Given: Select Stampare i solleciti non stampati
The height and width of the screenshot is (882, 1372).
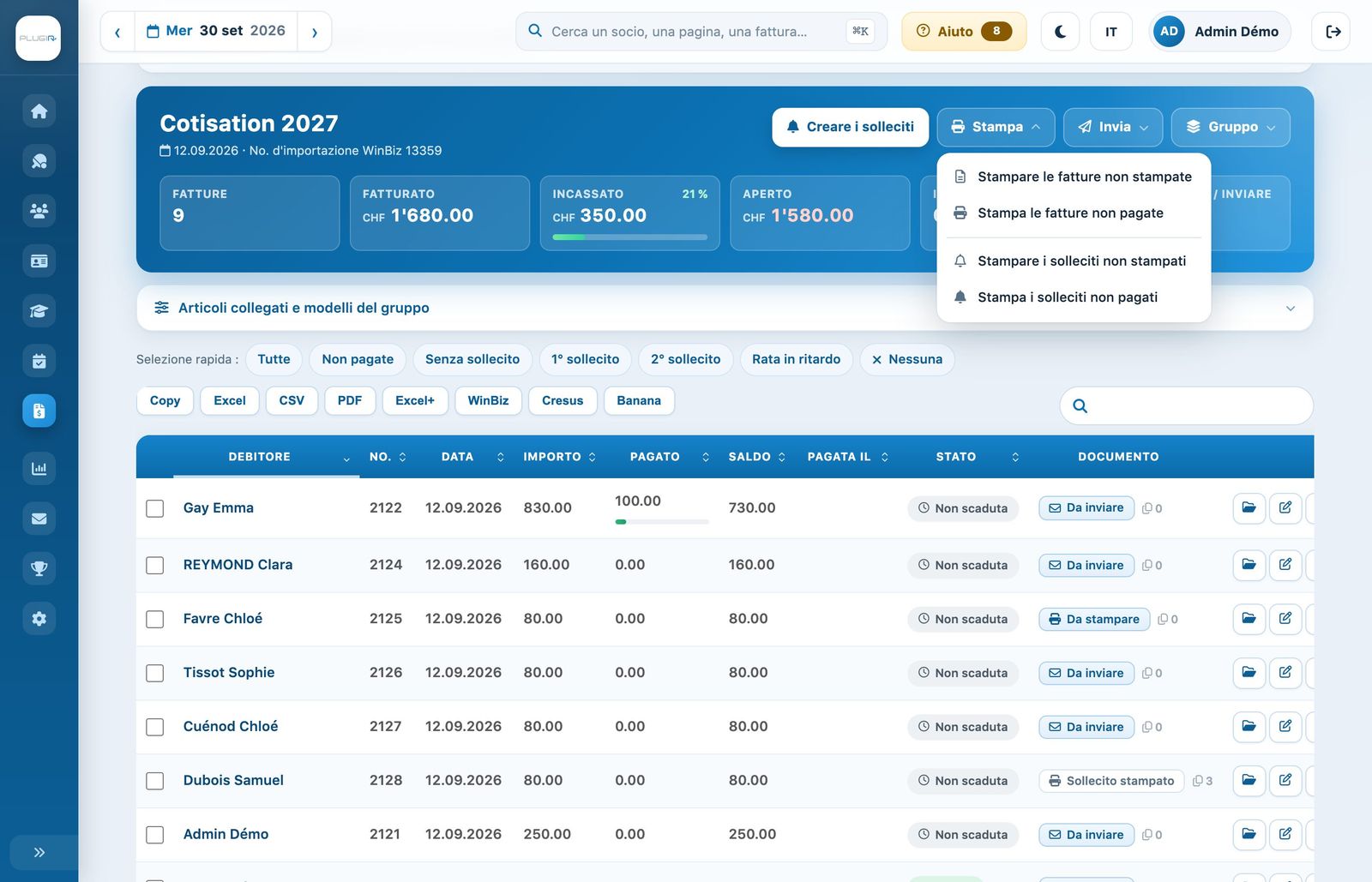Looking at the screenshot, I should pyautogui.click(x=1074, y=261).
